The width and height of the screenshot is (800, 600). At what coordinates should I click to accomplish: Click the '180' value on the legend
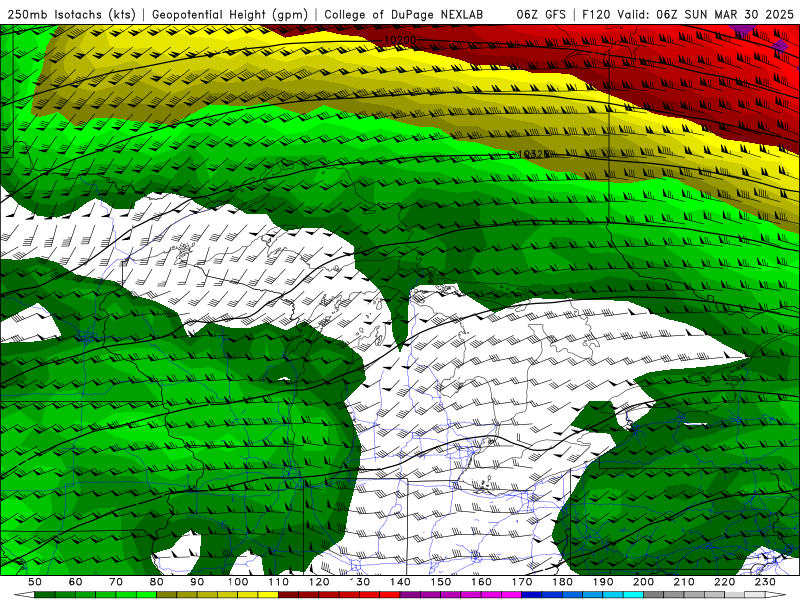pos(562,582)
